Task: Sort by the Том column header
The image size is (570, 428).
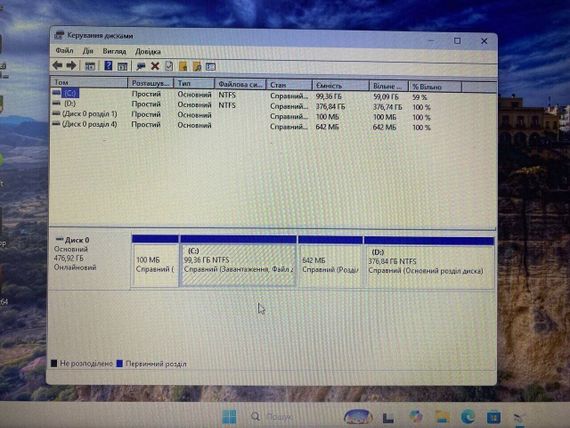Action: [89, 83]
